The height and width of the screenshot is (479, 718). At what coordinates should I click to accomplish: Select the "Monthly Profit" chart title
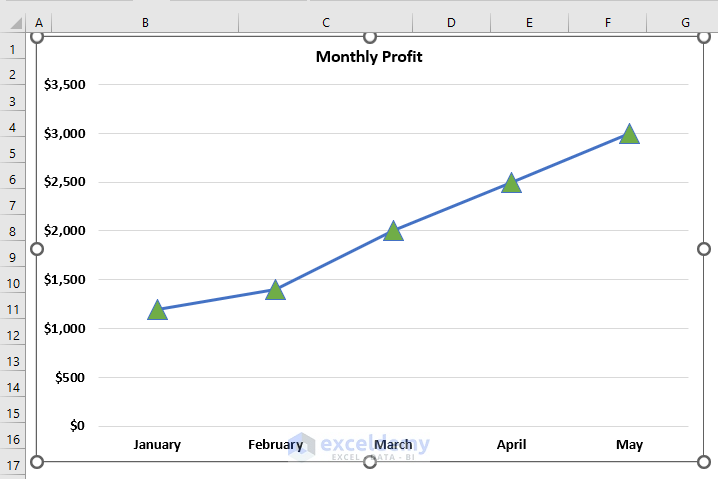tap(369, 57)
